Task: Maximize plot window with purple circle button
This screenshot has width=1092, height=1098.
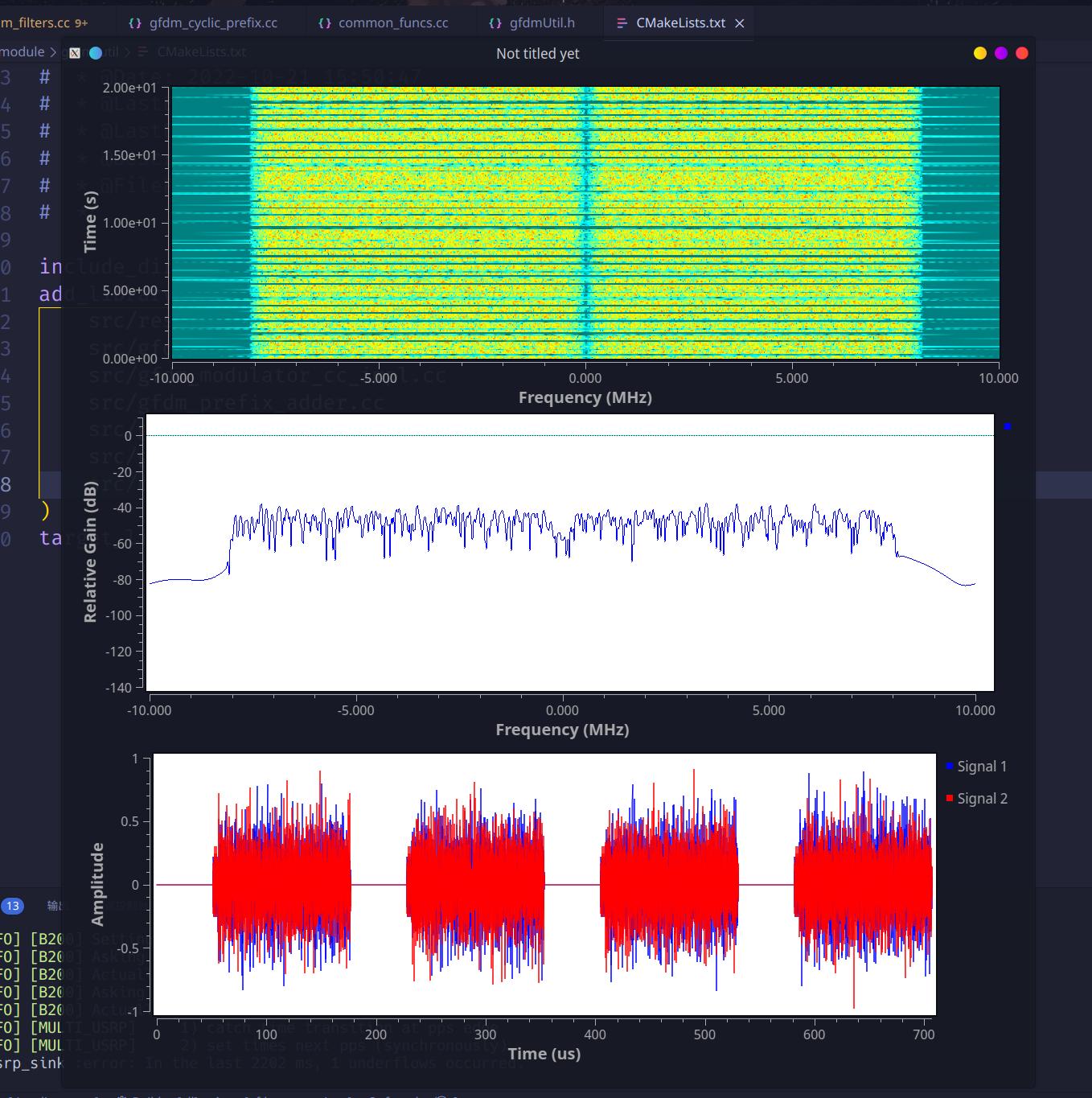Action: [1001, 53]
